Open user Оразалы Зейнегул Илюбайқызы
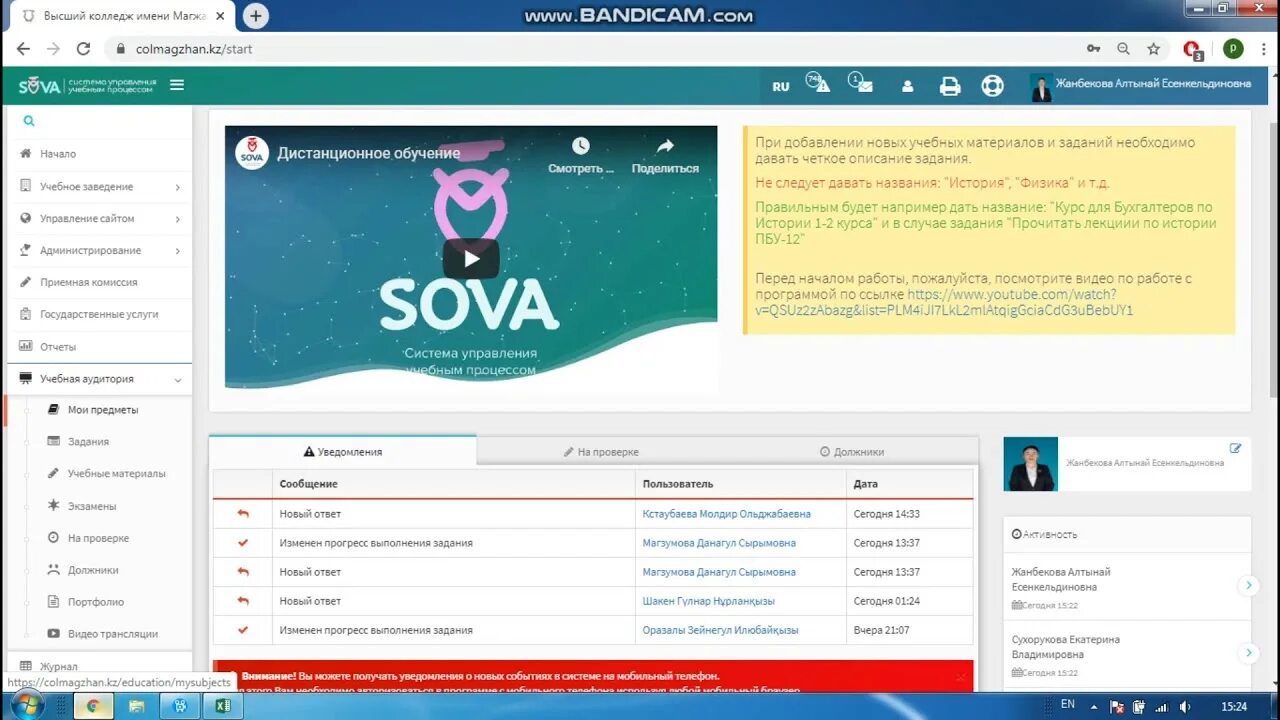1280x720 pixels. [x=720, y=630]
